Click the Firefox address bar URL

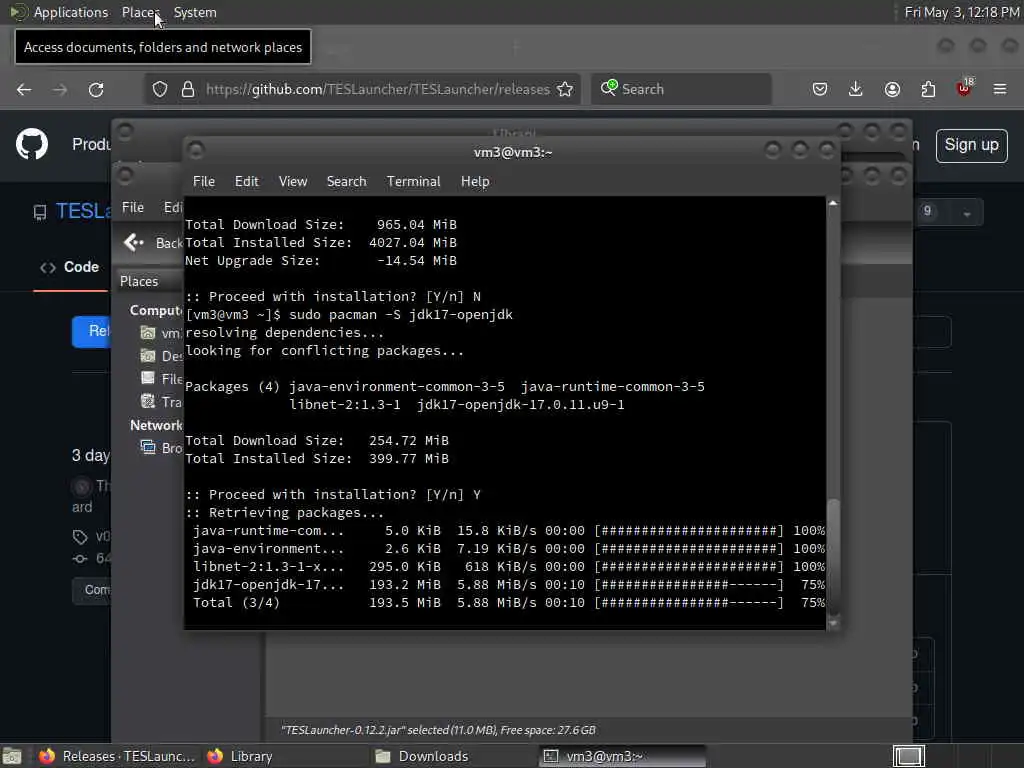pos(377,89)
